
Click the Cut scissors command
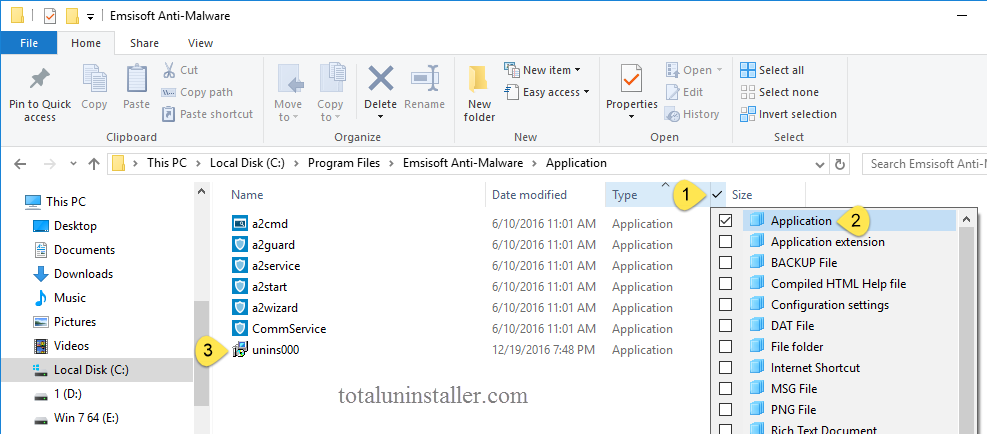point(179,70)
